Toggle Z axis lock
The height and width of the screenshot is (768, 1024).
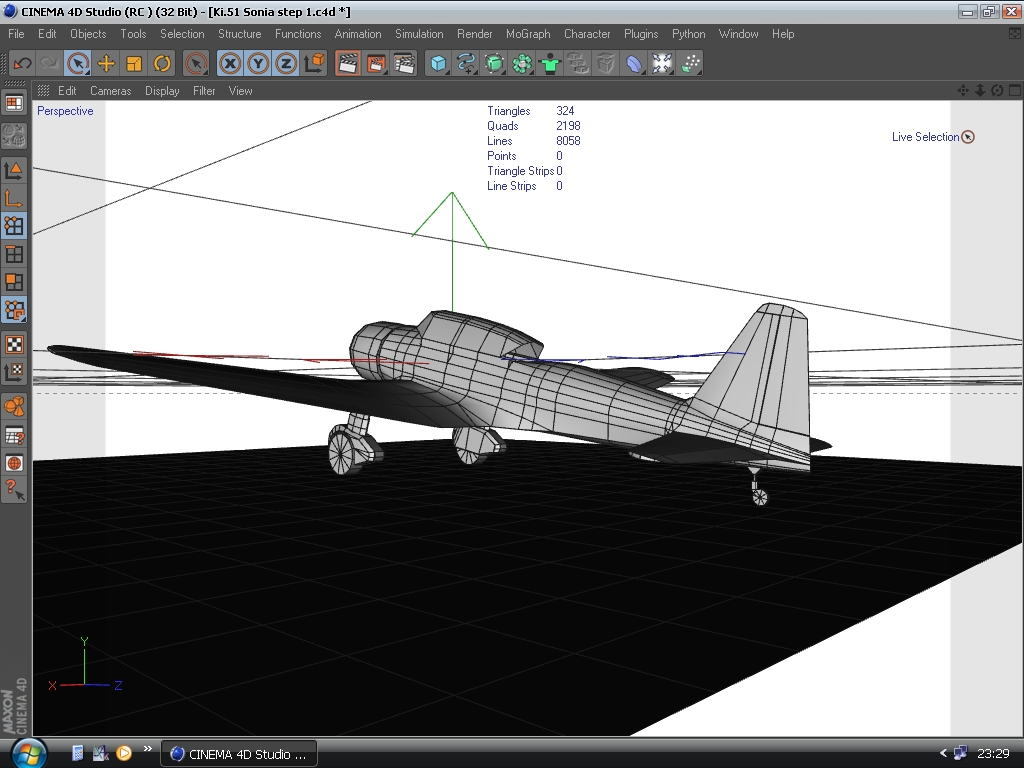286,63
